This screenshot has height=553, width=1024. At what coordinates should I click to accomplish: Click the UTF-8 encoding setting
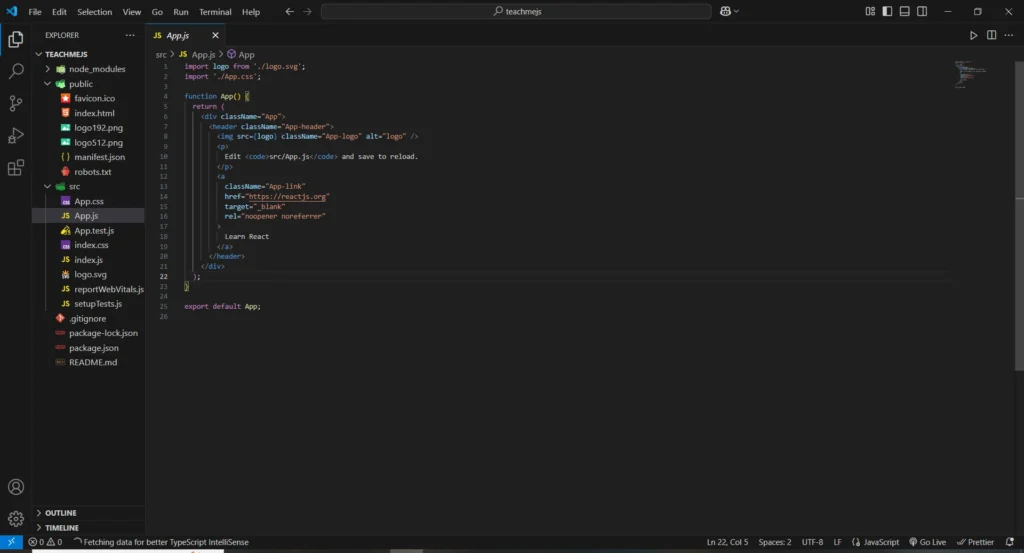tap(812, 542)
